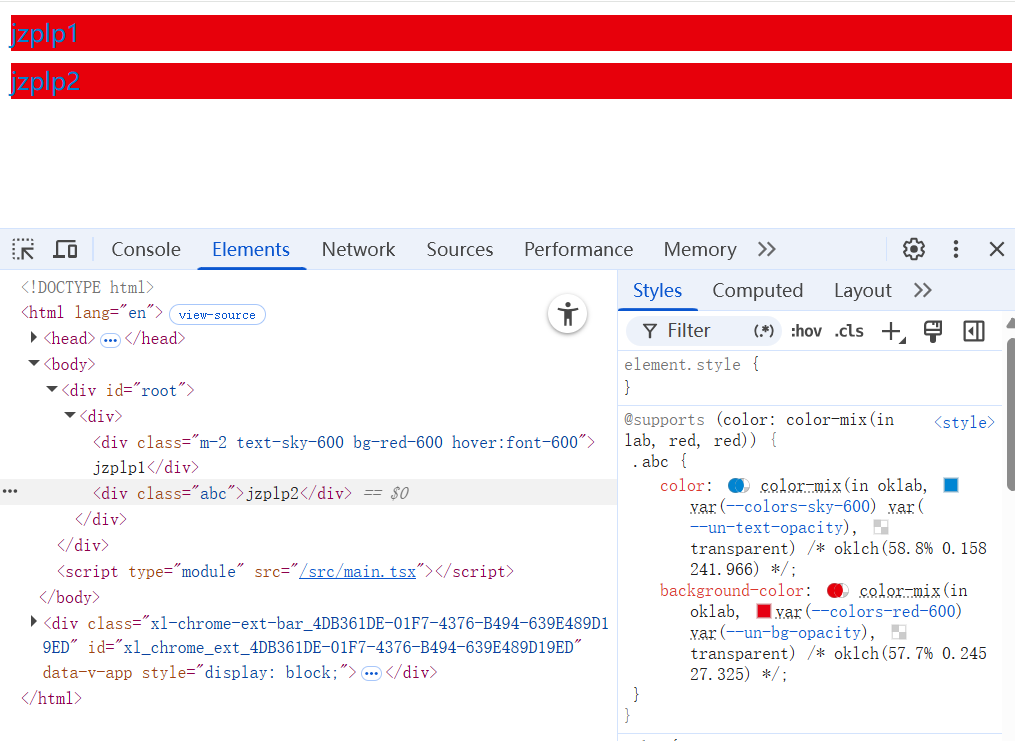Collapse the div id root node

pos(52,390)
